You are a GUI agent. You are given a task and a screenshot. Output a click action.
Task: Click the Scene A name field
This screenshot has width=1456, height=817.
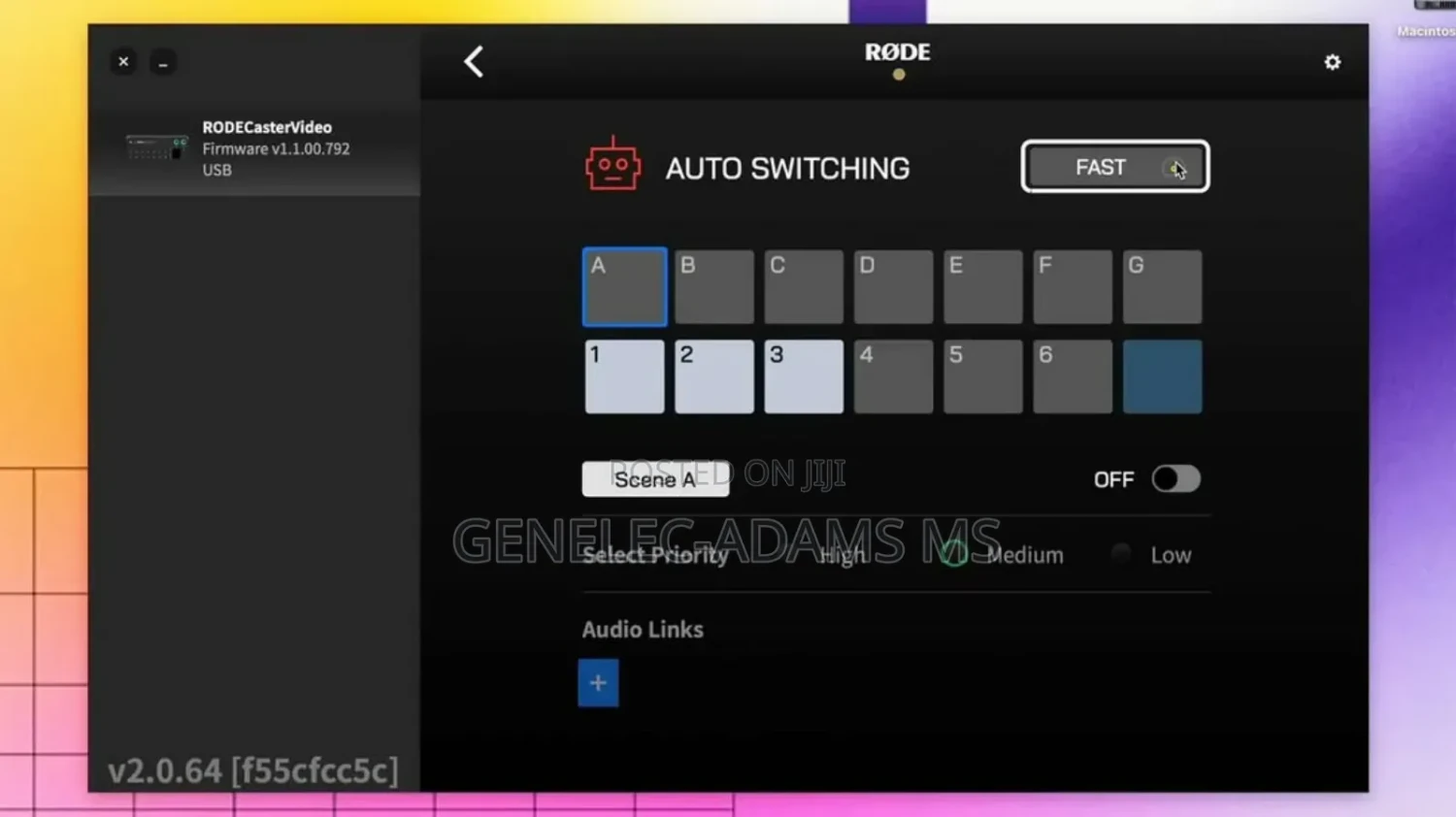point(655,479)
